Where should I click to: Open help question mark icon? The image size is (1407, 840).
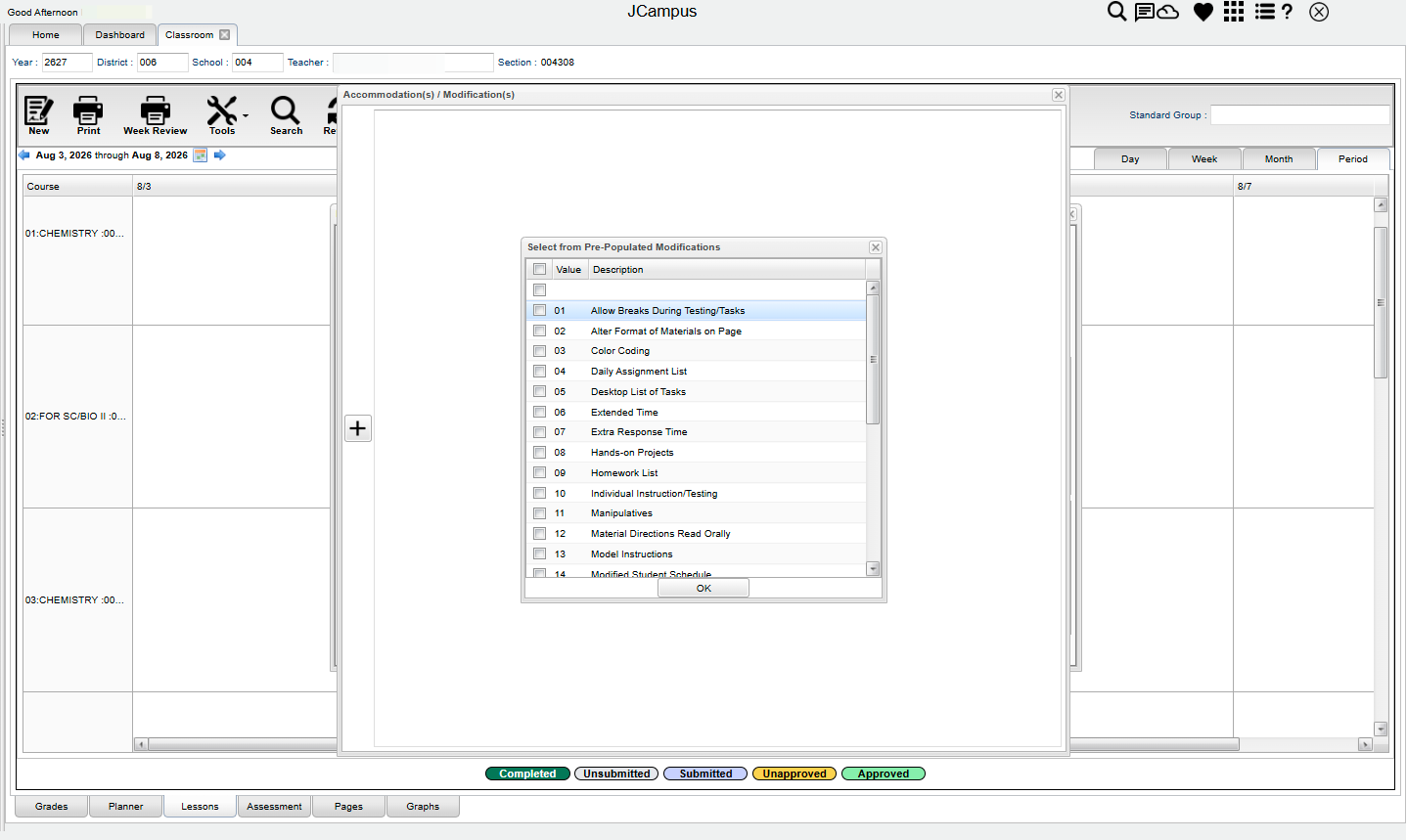click(1287, 12)
